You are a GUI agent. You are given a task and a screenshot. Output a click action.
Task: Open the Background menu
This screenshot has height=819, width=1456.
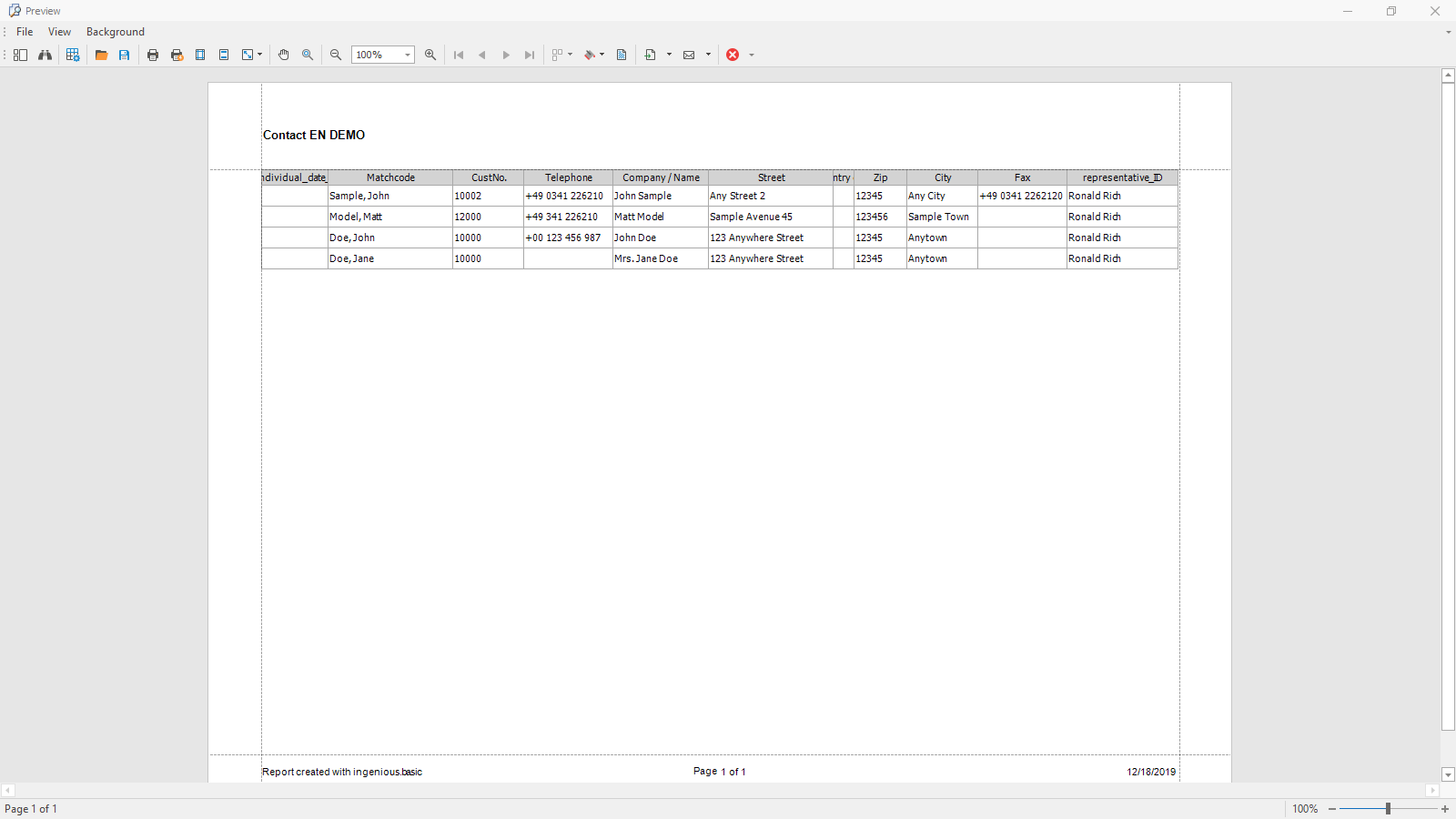point(115,32)
